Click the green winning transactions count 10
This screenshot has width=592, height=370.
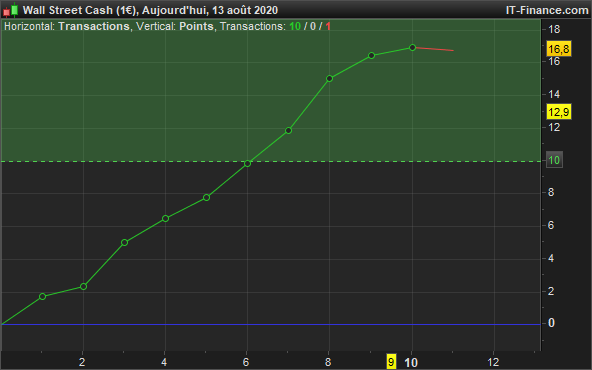pos(295,26)
